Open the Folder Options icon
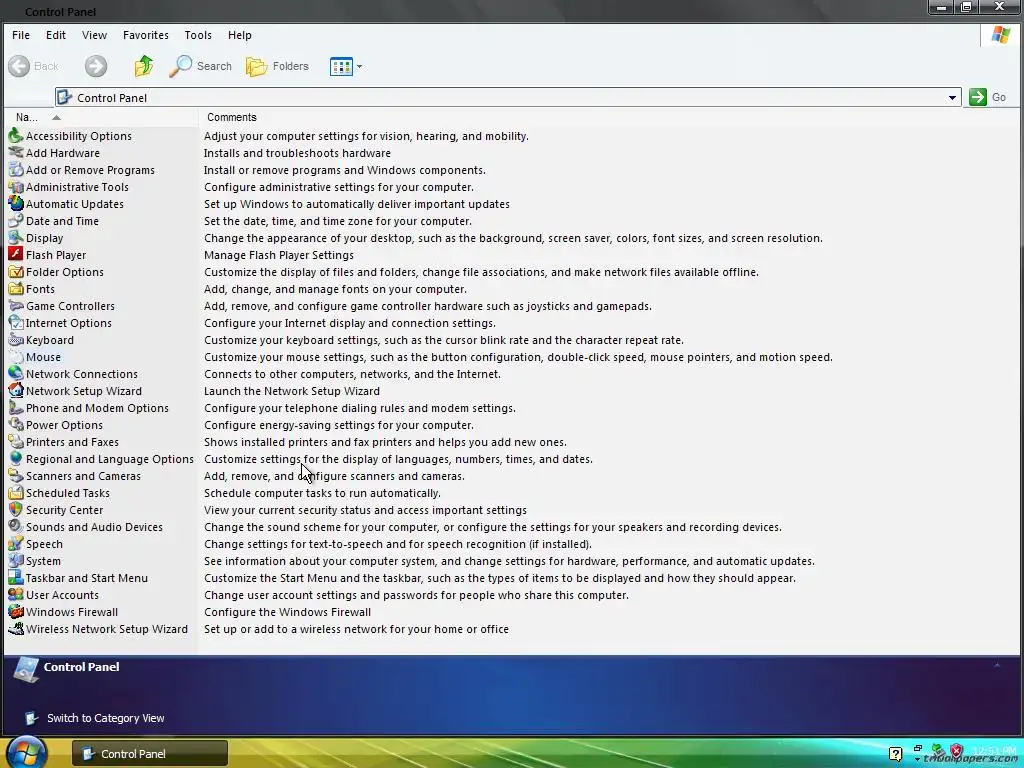 [x=16, y=272]
